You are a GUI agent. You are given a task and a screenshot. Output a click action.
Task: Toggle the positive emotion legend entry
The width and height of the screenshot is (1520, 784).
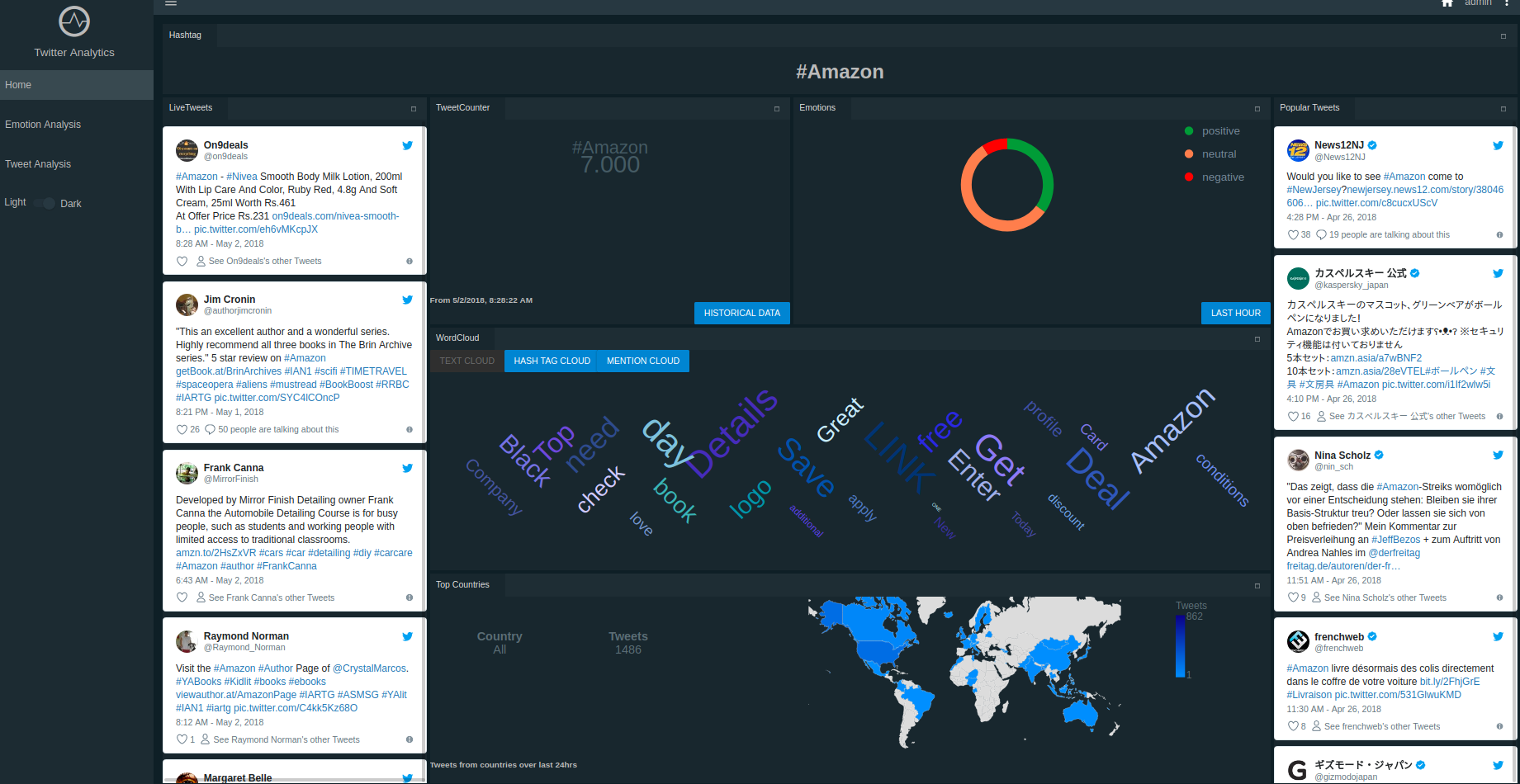pyautogui.click(x=1212, y=131)
